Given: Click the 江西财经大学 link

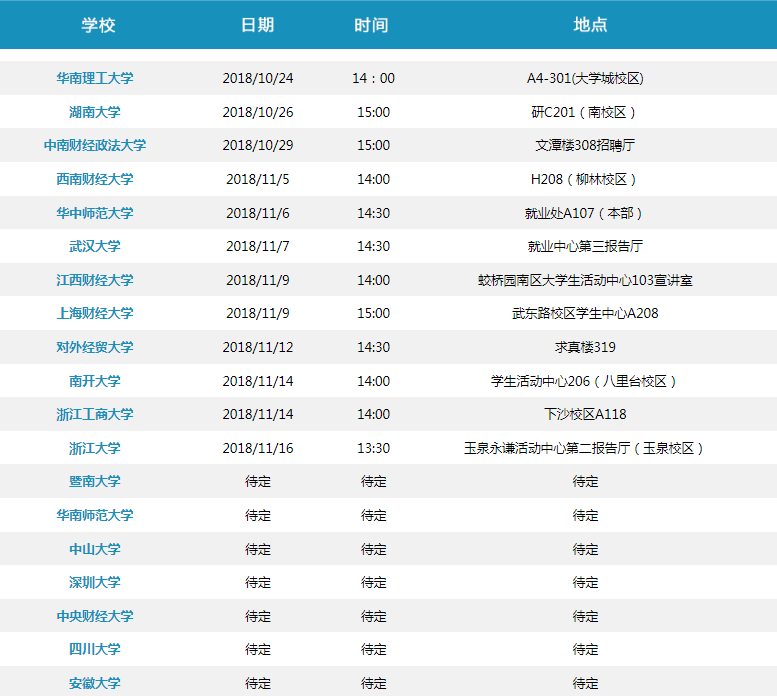Looking at the screenshot, I should 95,280.
